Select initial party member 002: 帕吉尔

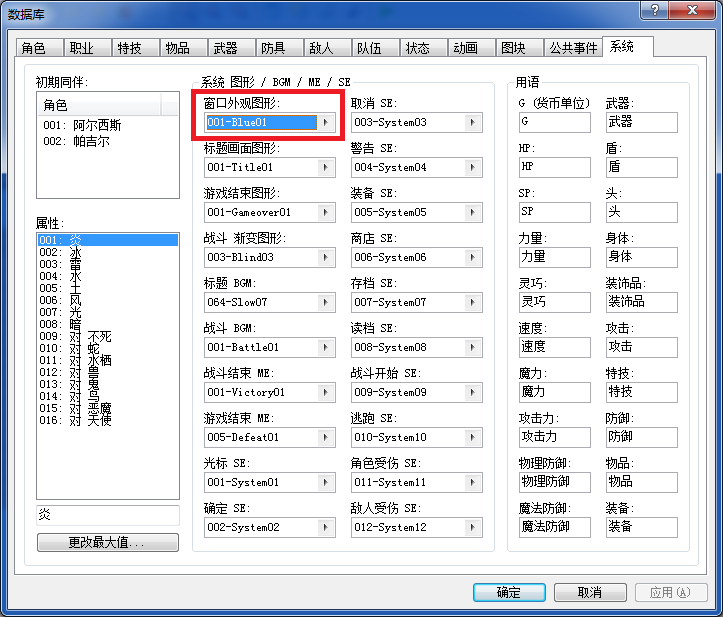[x=77, y=141]
